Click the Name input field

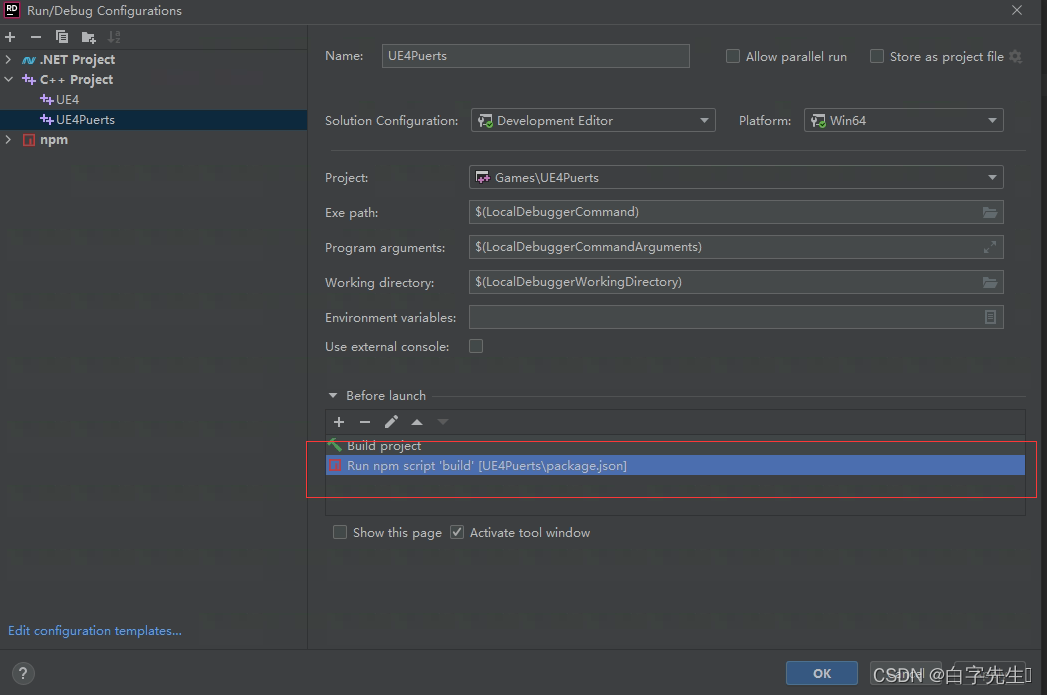(536, 56)
